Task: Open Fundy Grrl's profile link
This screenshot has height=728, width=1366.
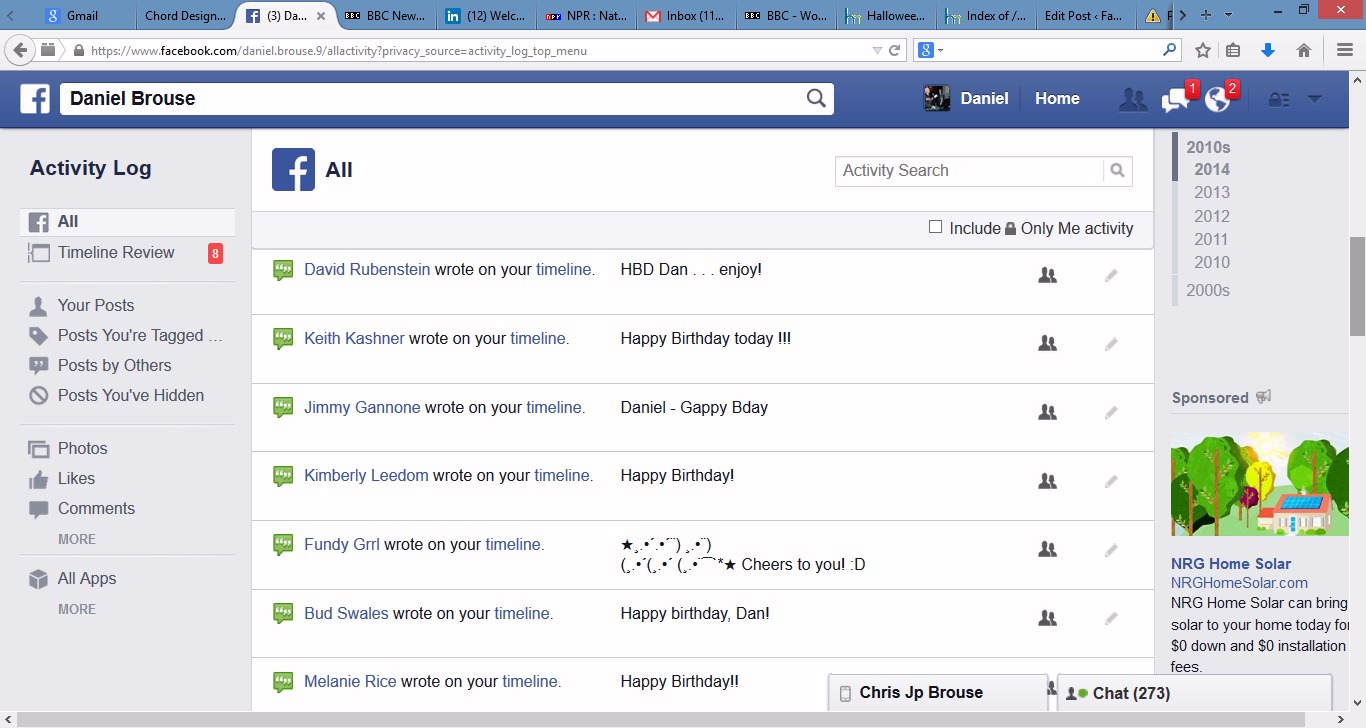Action: coord(342,545)
